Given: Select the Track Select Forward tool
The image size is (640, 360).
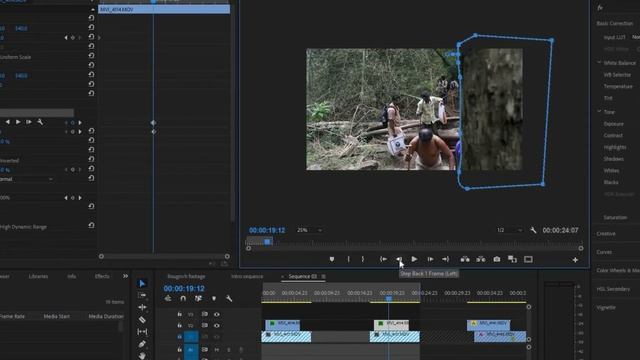Looking at the screenshot, I should click(x=142, y=296).
